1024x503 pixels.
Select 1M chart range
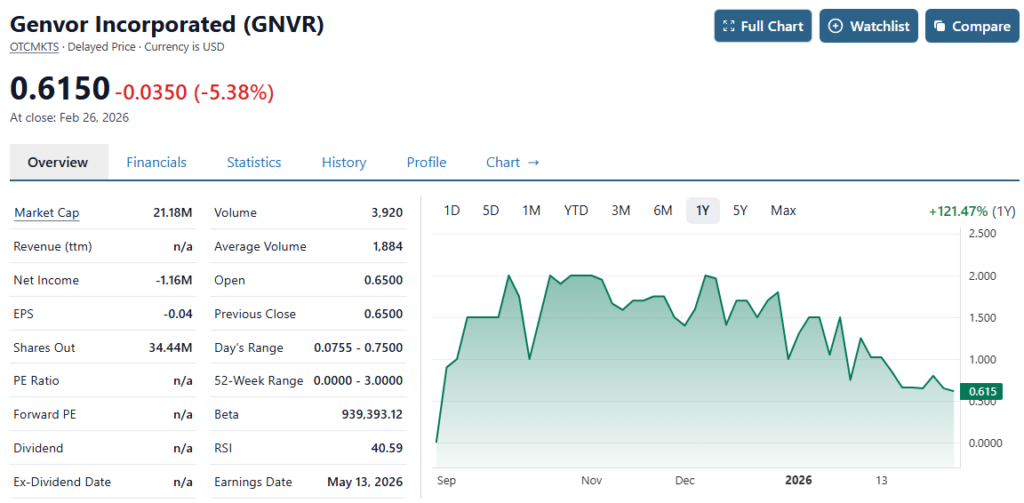tap(531, 210)
